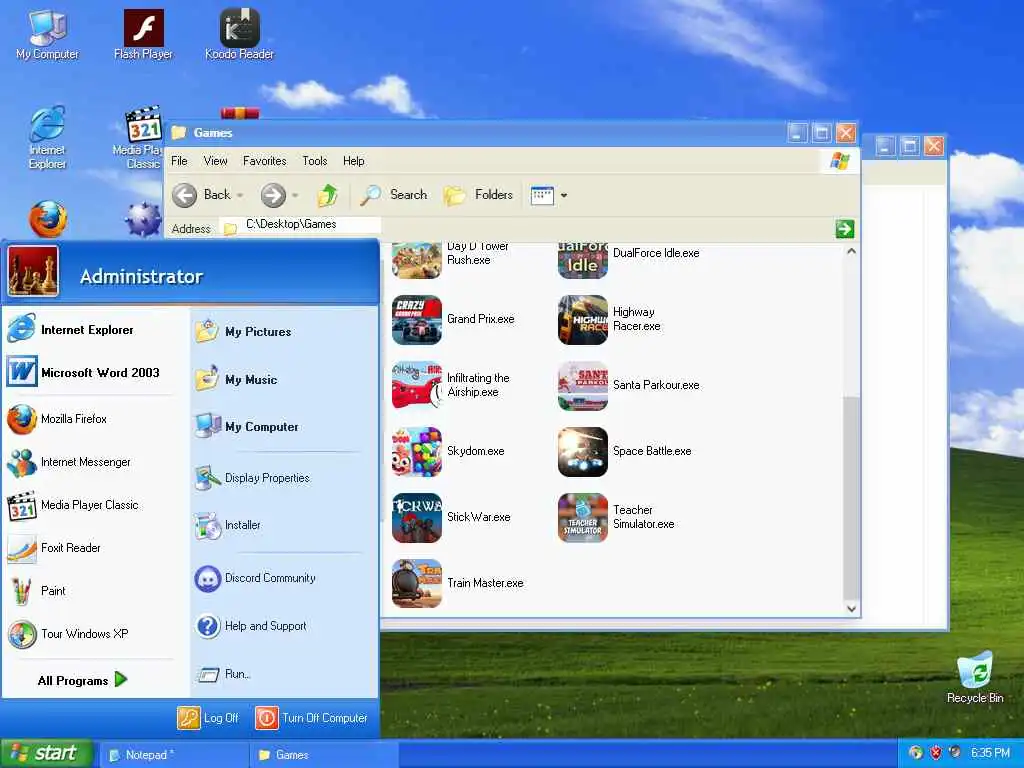Select the Santa Parkour.exe icon
This screenshot has height=768, width=1024.
[583, 385]
